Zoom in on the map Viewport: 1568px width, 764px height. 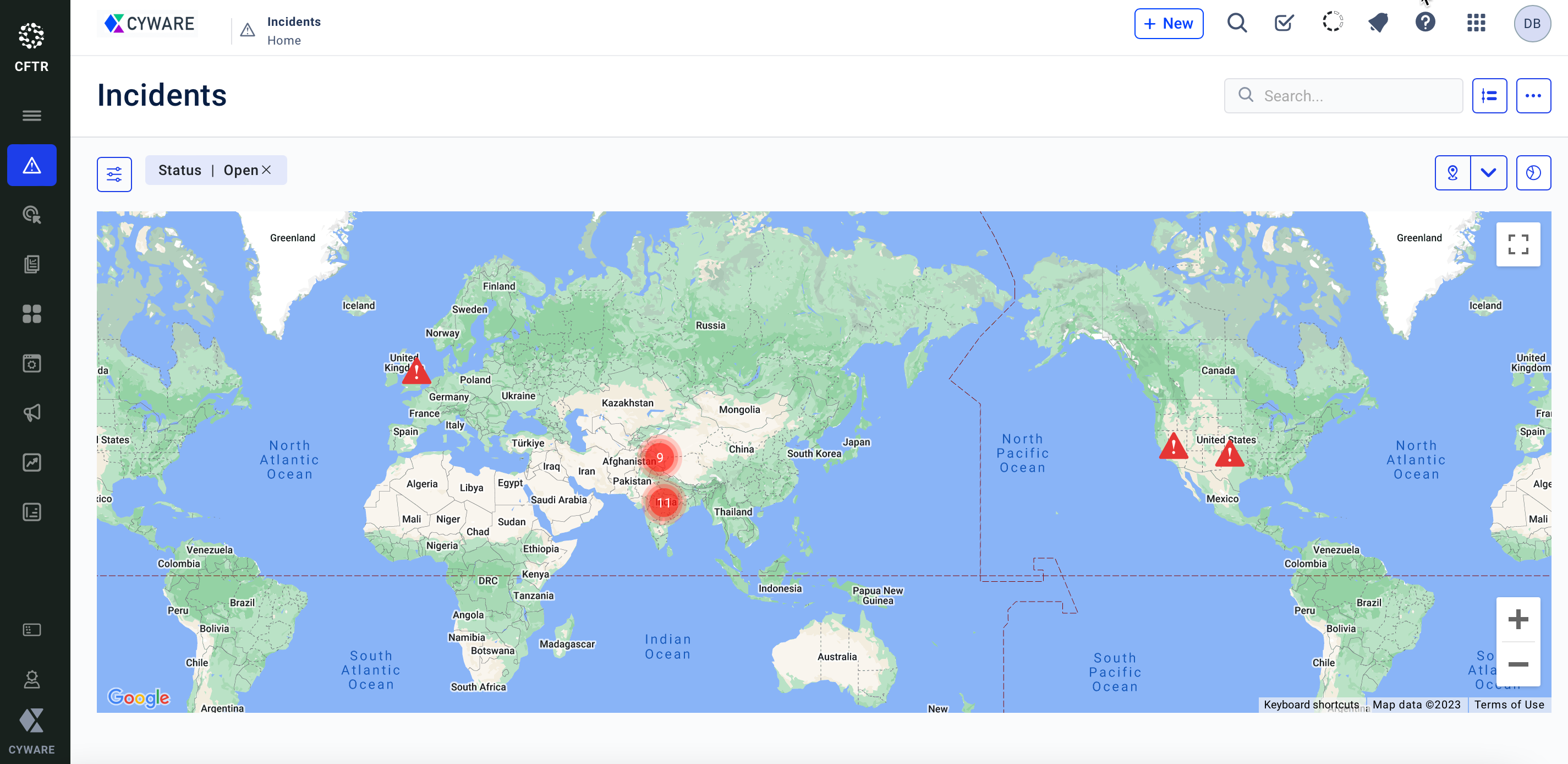(x=1517, y=620)
